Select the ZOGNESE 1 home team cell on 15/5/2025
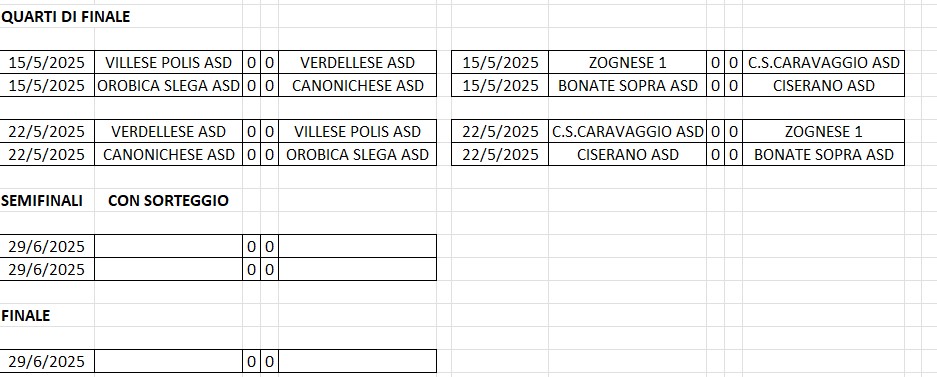 [x=627, y=63]
